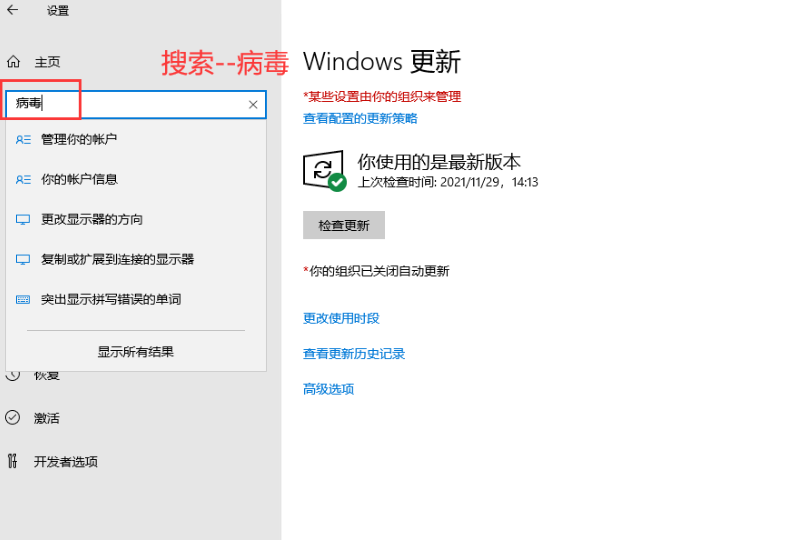This screenshot has height=540, width=810.
Task: Click the account icon beside 你的帐户信息
Action: coord(23,179)
